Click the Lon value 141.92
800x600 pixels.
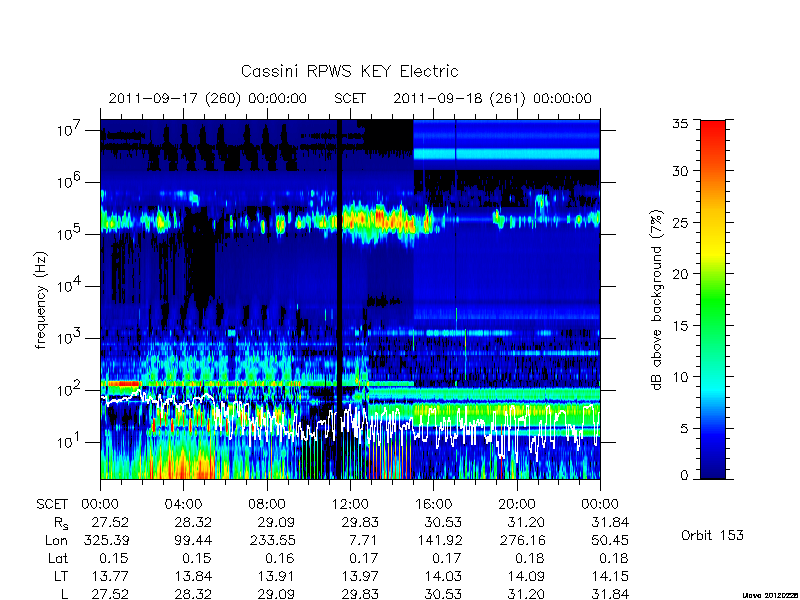(x=438, y=540)
